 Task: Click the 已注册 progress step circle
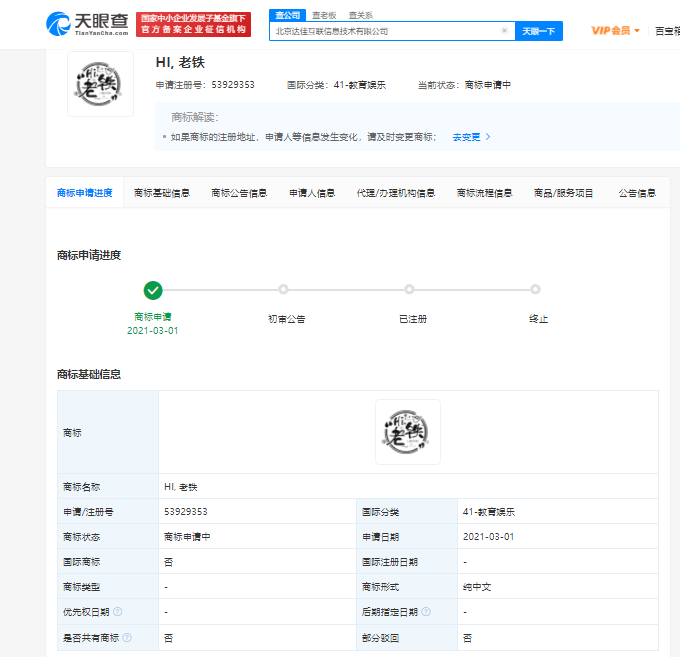(410, 290)
